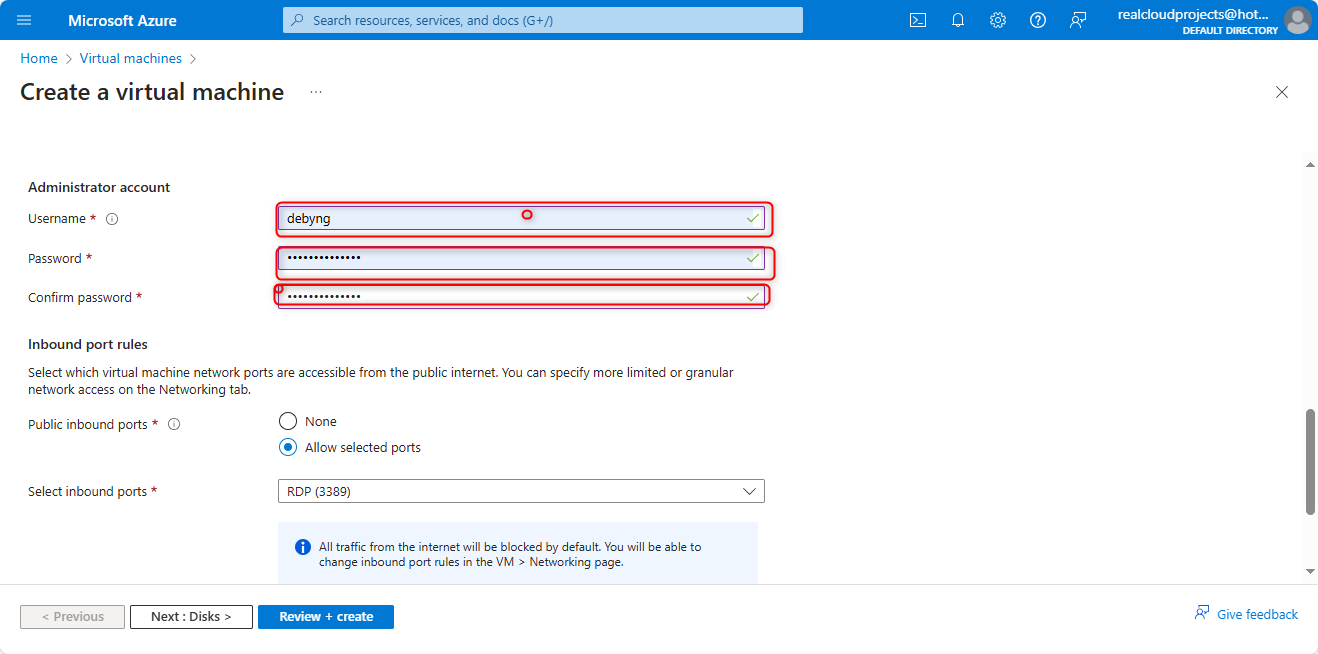Go to Home breadcrumb
This screenshot has width=1318, height=654.
pos(39,59)
